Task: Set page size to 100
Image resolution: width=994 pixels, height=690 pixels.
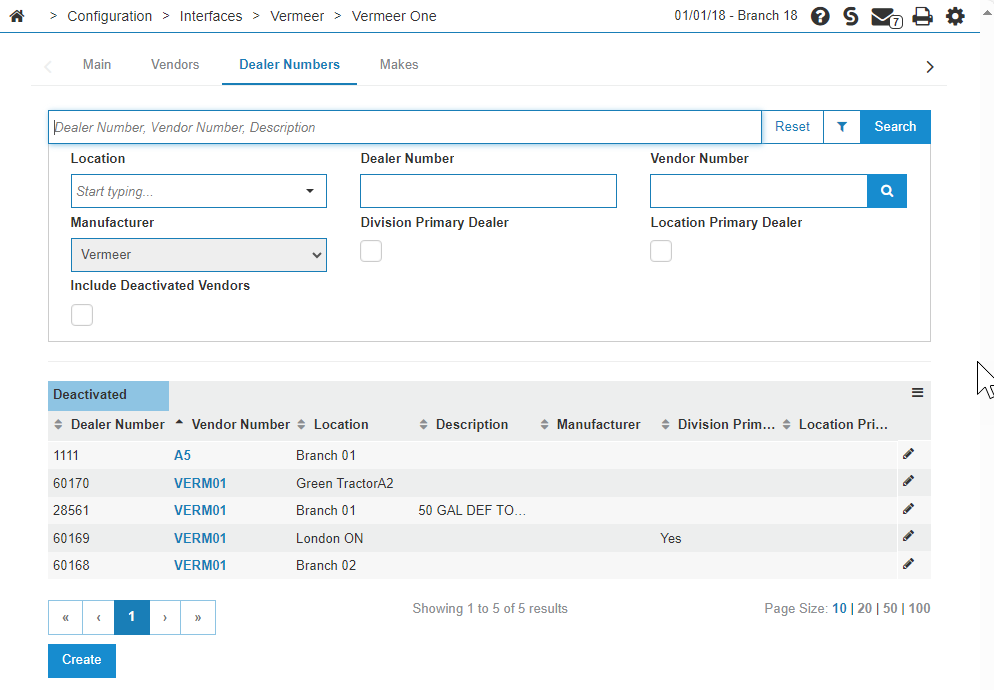Action: pyautogui.click(x=919, y=609)
